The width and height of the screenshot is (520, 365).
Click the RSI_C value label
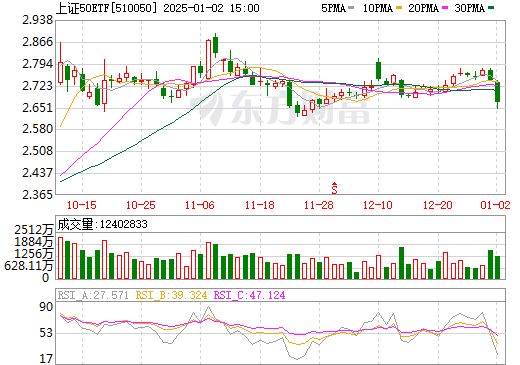[249, 295]
